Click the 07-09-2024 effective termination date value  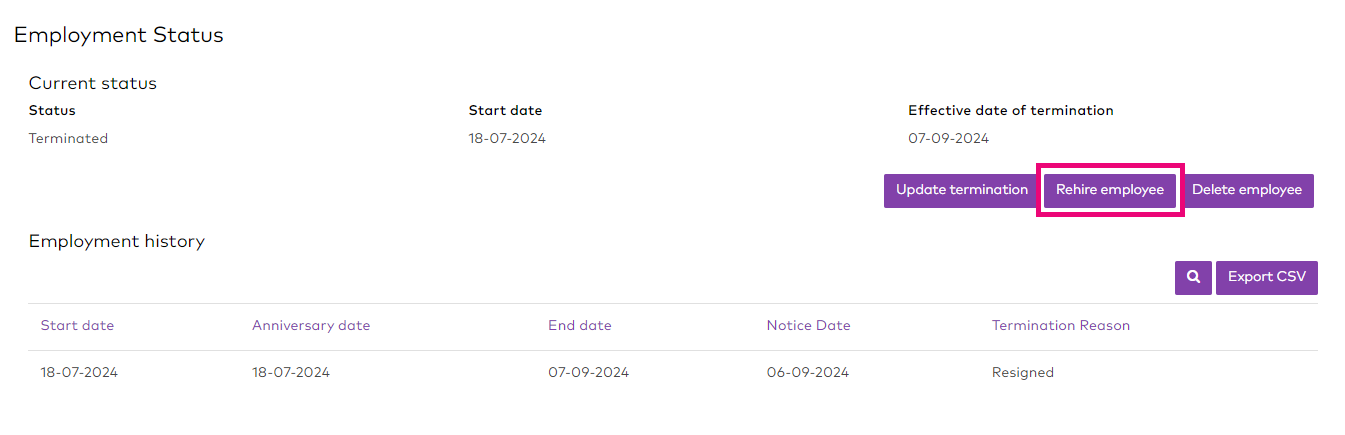tap(948, 139)
